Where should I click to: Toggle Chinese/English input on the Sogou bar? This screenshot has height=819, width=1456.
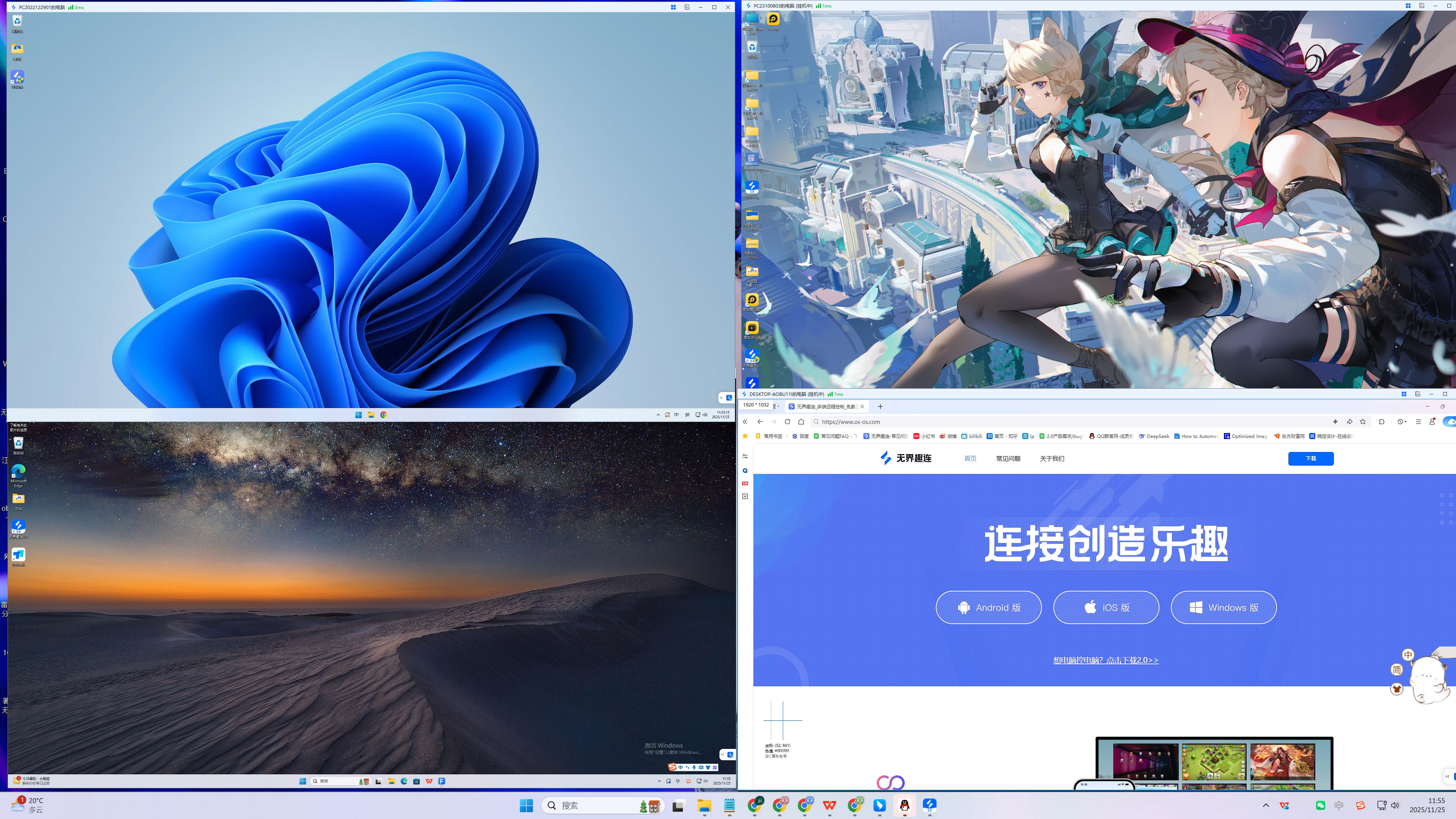(681, 767)
